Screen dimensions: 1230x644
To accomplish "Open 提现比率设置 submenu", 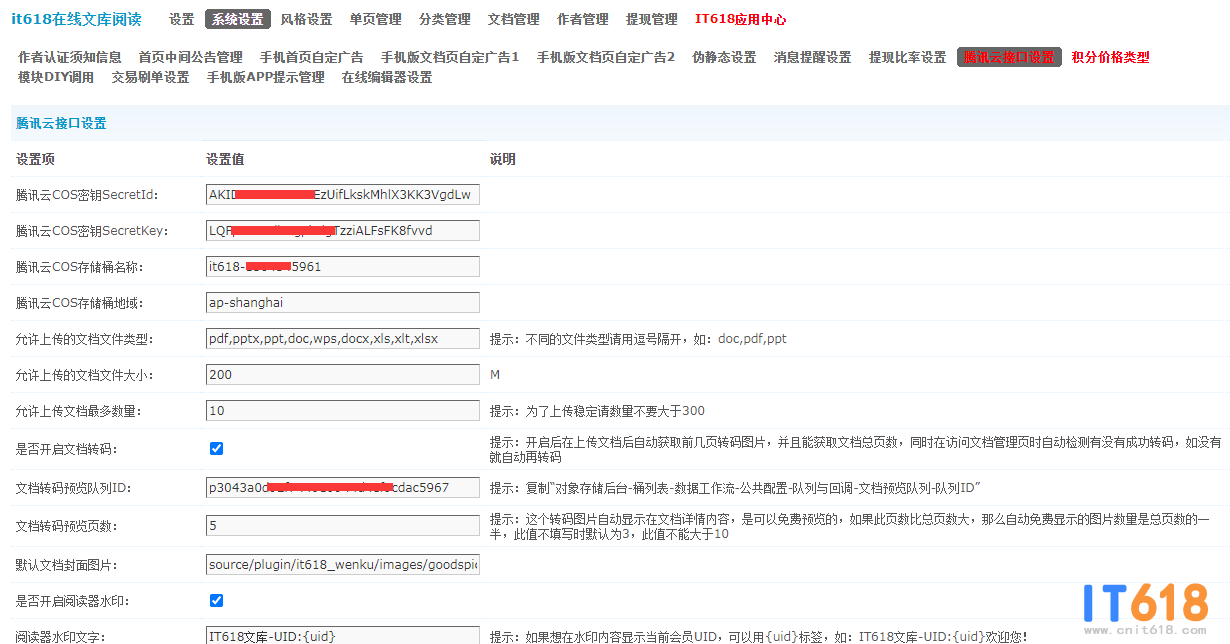I will [908, 57].
